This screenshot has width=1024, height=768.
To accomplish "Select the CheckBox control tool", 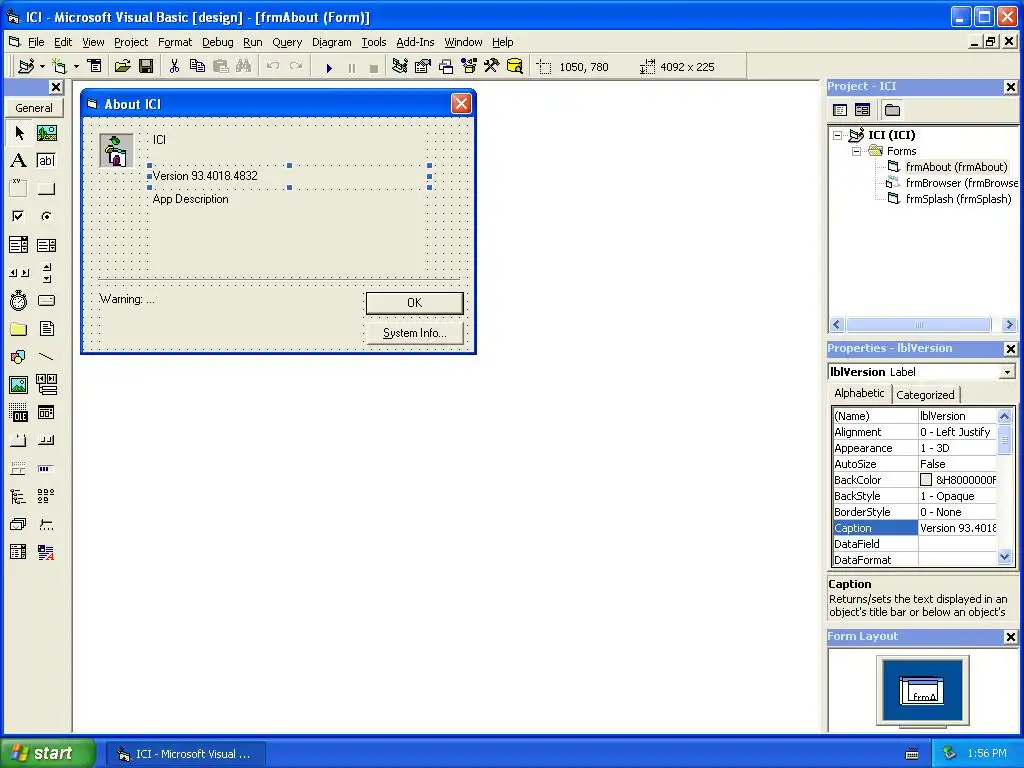I will [x=19, y=216].
